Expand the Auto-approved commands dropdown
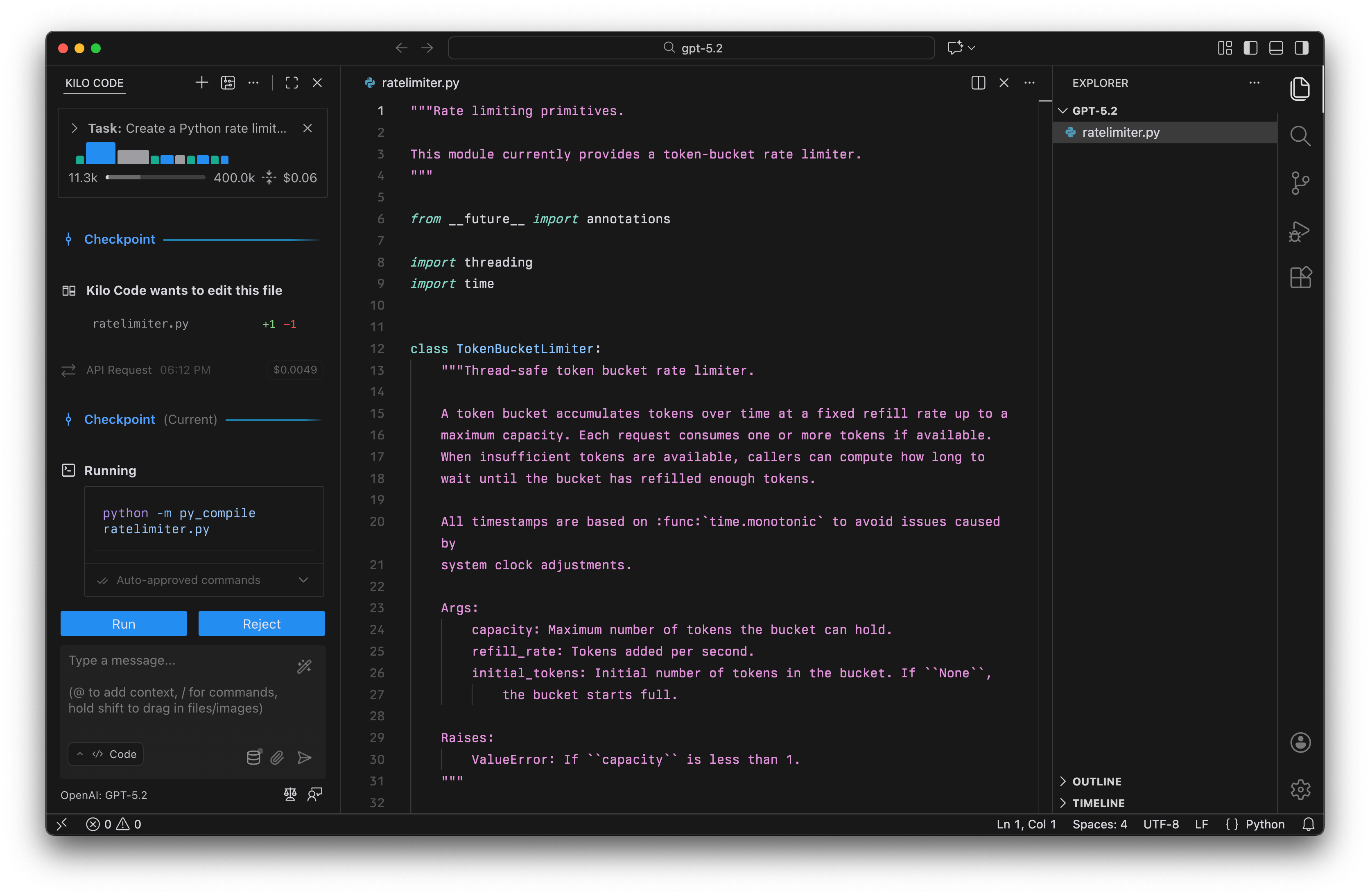The height and width of the screenshot is (896, 1370). pyautogui.click(x=303, y=580)
